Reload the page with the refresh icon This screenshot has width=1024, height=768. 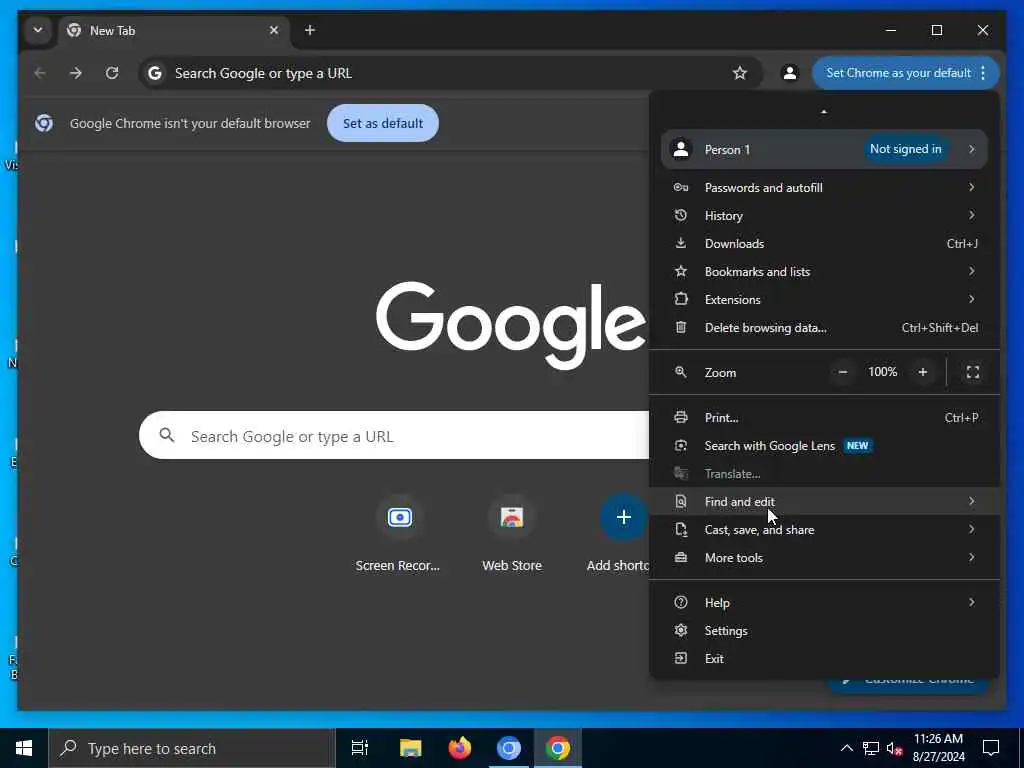point(112,73)
